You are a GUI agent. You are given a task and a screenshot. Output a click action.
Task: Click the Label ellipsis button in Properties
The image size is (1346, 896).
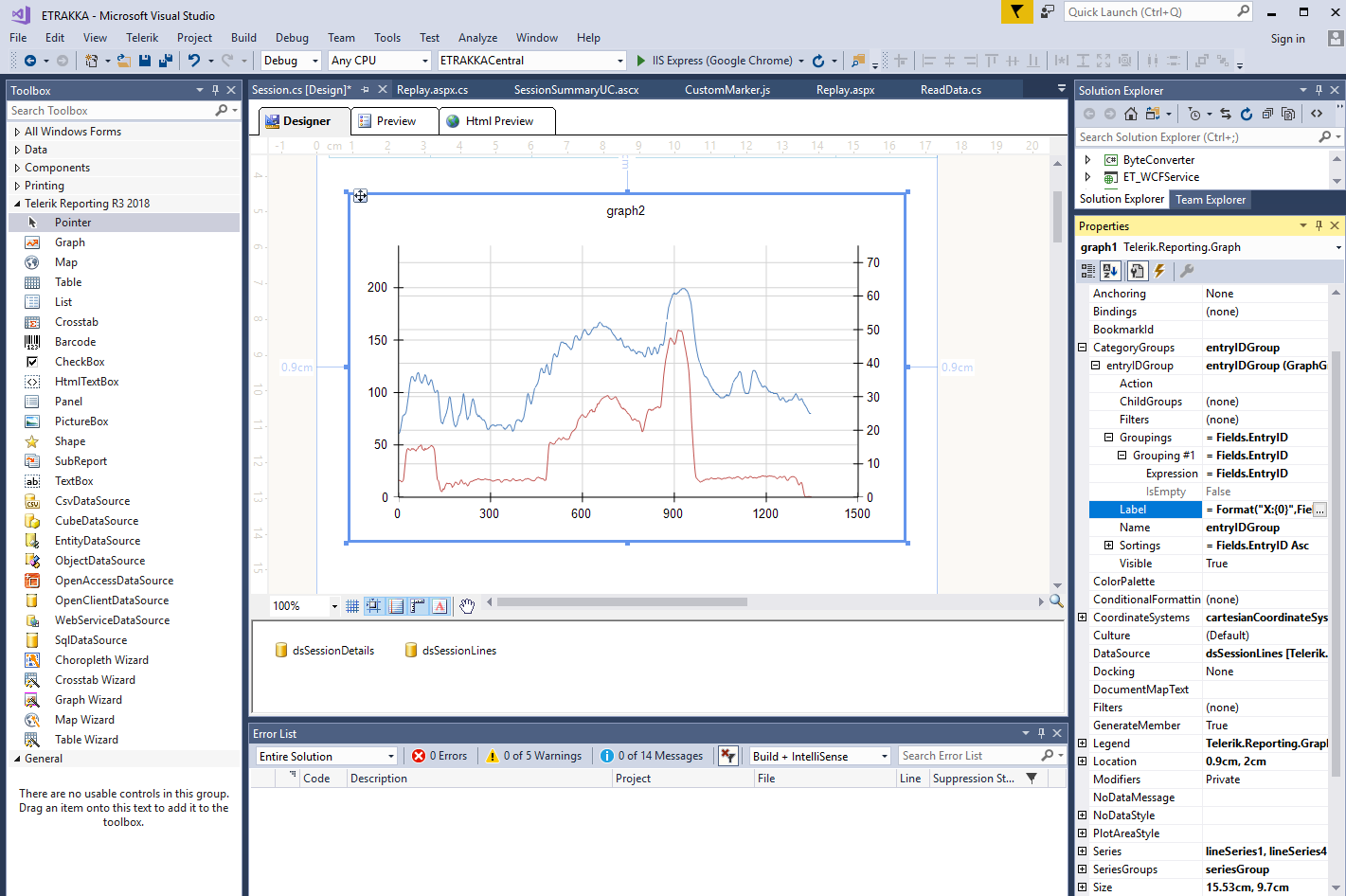point(1320,510)
